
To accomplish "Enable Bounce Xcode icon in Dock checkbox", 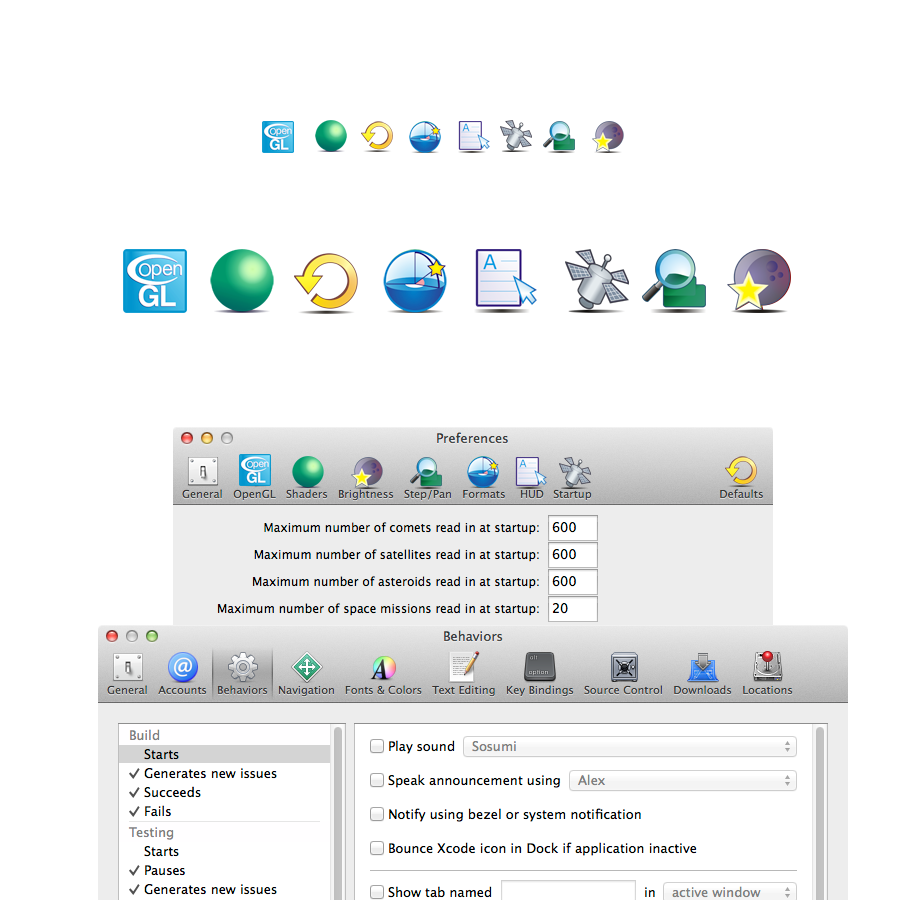I will pos(377,848).
